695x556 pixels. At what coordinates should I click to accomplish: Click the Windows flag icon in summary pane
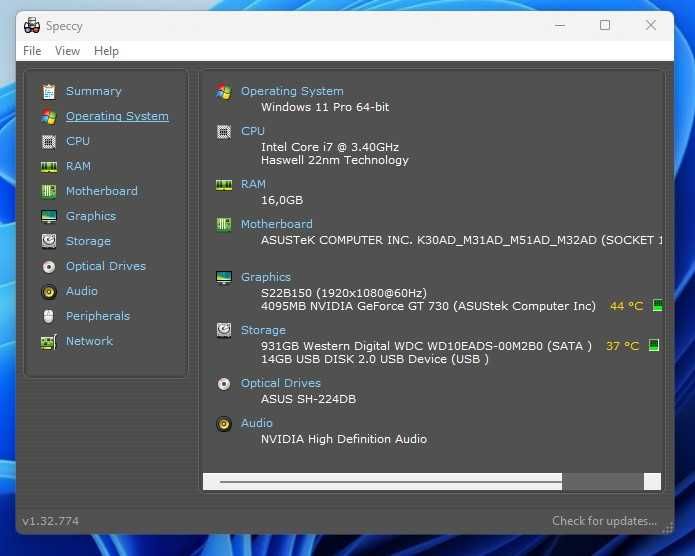click(x=224, y=92)
